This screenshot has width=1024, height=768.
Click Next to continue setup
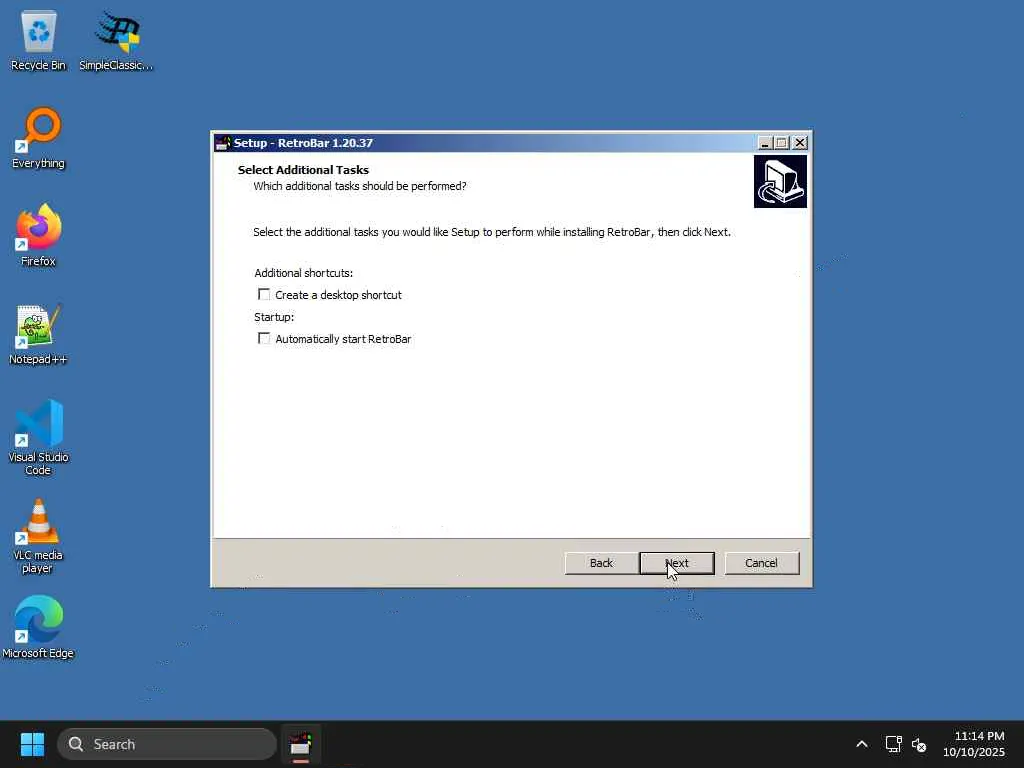click(x=677, y=563)
